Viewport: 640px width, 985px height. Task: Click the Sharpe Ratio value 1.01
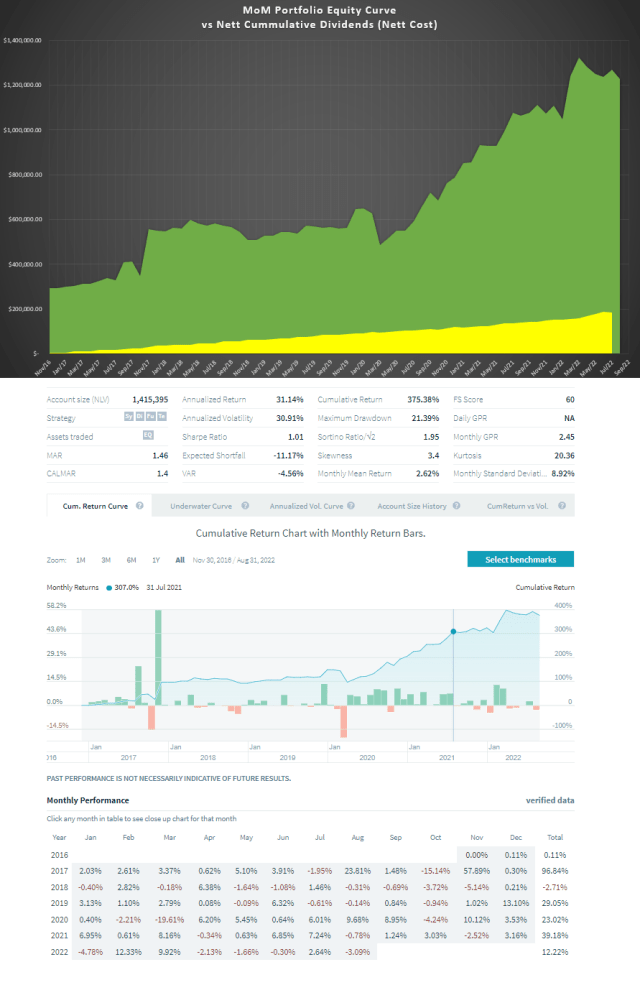tap(296, 437)
